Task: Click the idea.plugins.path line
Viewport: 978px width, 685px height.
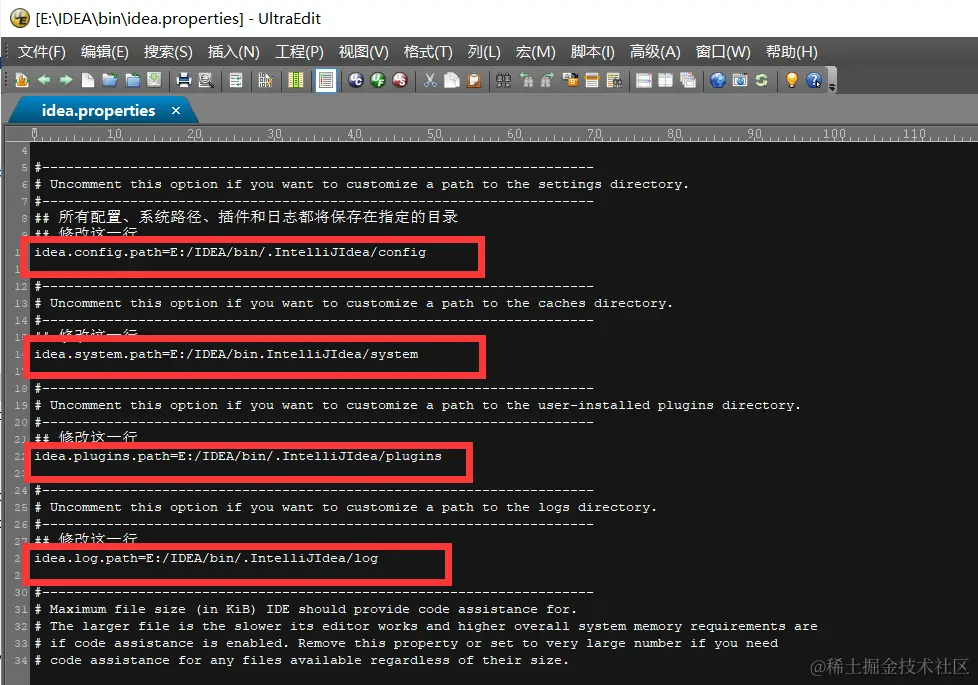Action: point(238,456)
